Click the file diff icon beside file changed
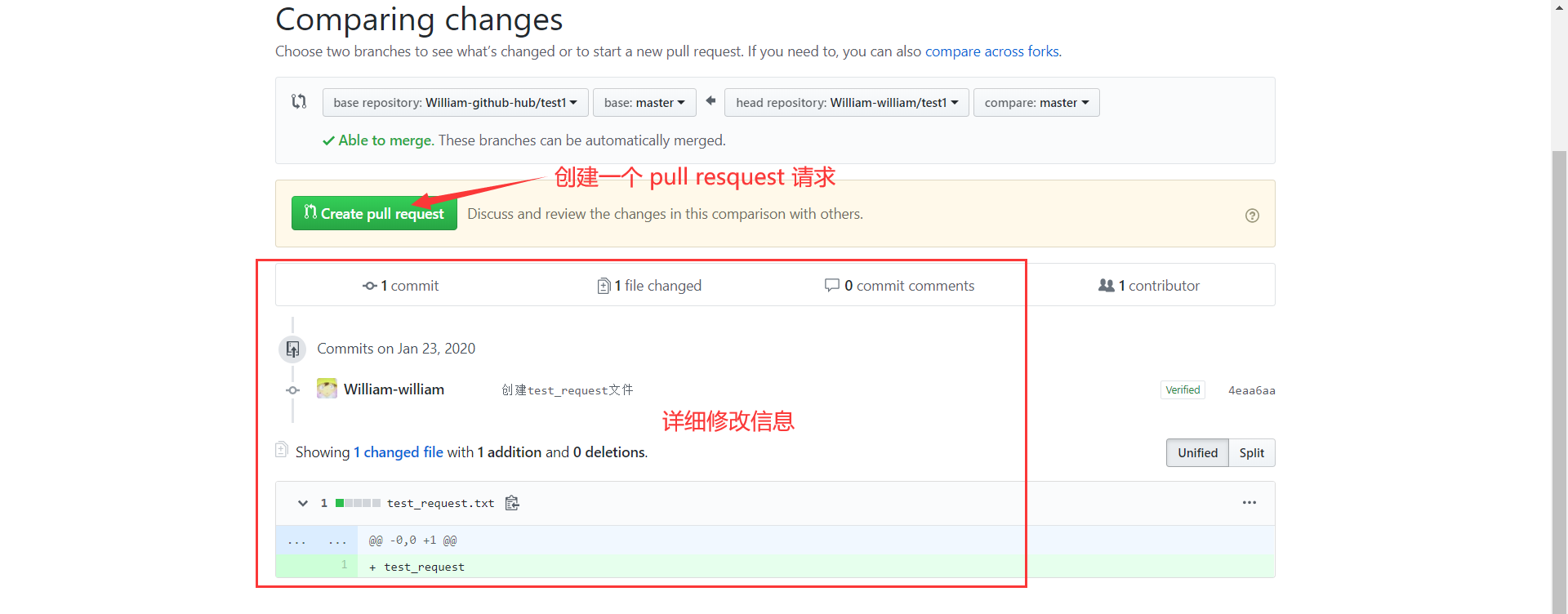Screen dimensions: 1568x614 [x=604, y=286]
